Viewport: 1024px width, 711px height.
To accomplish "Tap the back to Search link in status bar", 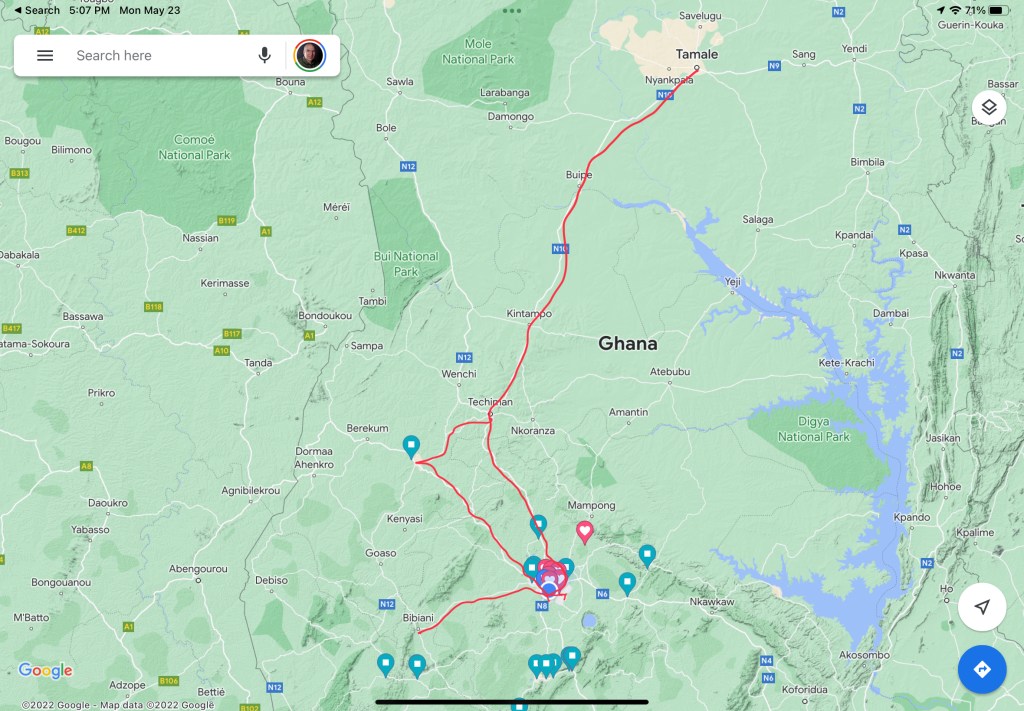I will click(37, 10).
